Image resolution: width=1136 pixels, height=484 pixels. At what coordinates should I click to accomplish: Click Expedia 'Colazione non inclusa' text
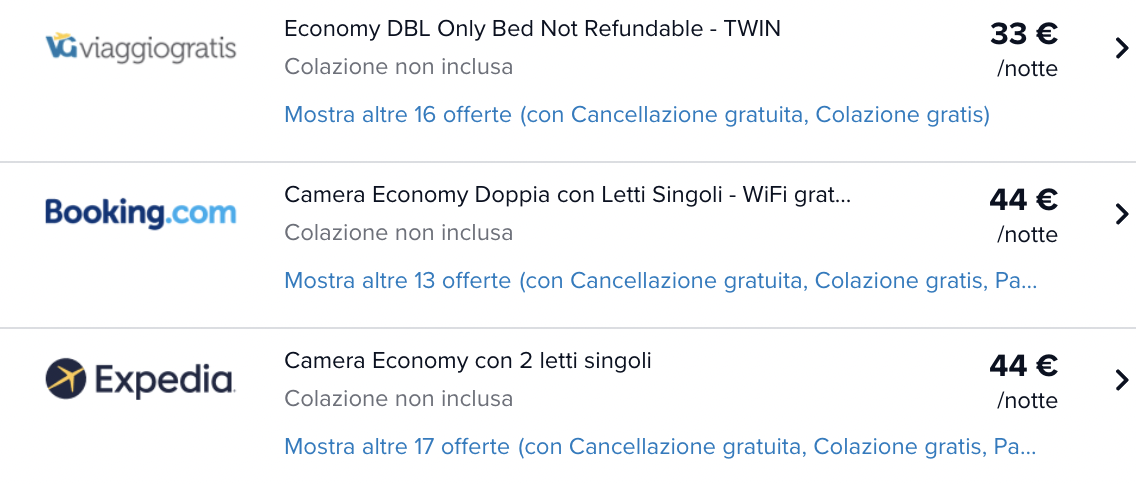click(398, 399)
